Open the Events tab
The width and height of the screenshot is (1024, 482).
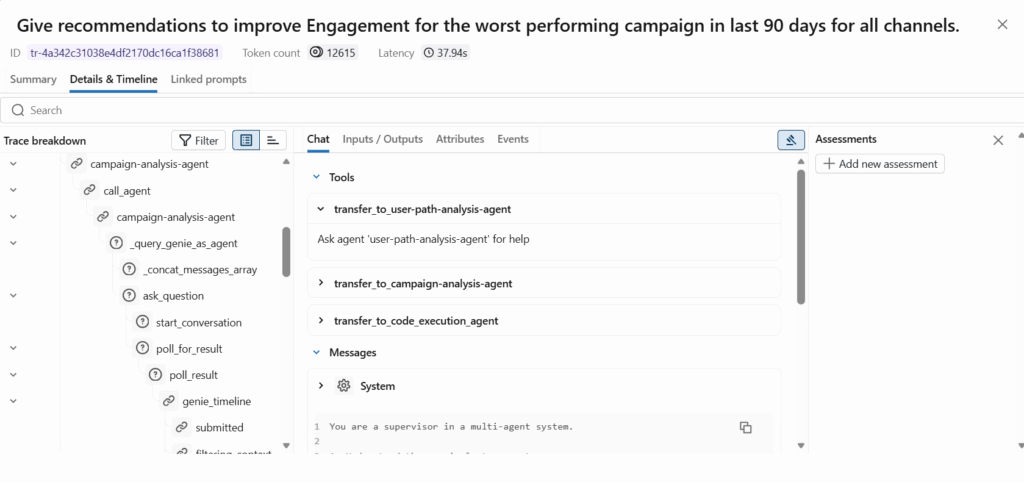point(513,139)
